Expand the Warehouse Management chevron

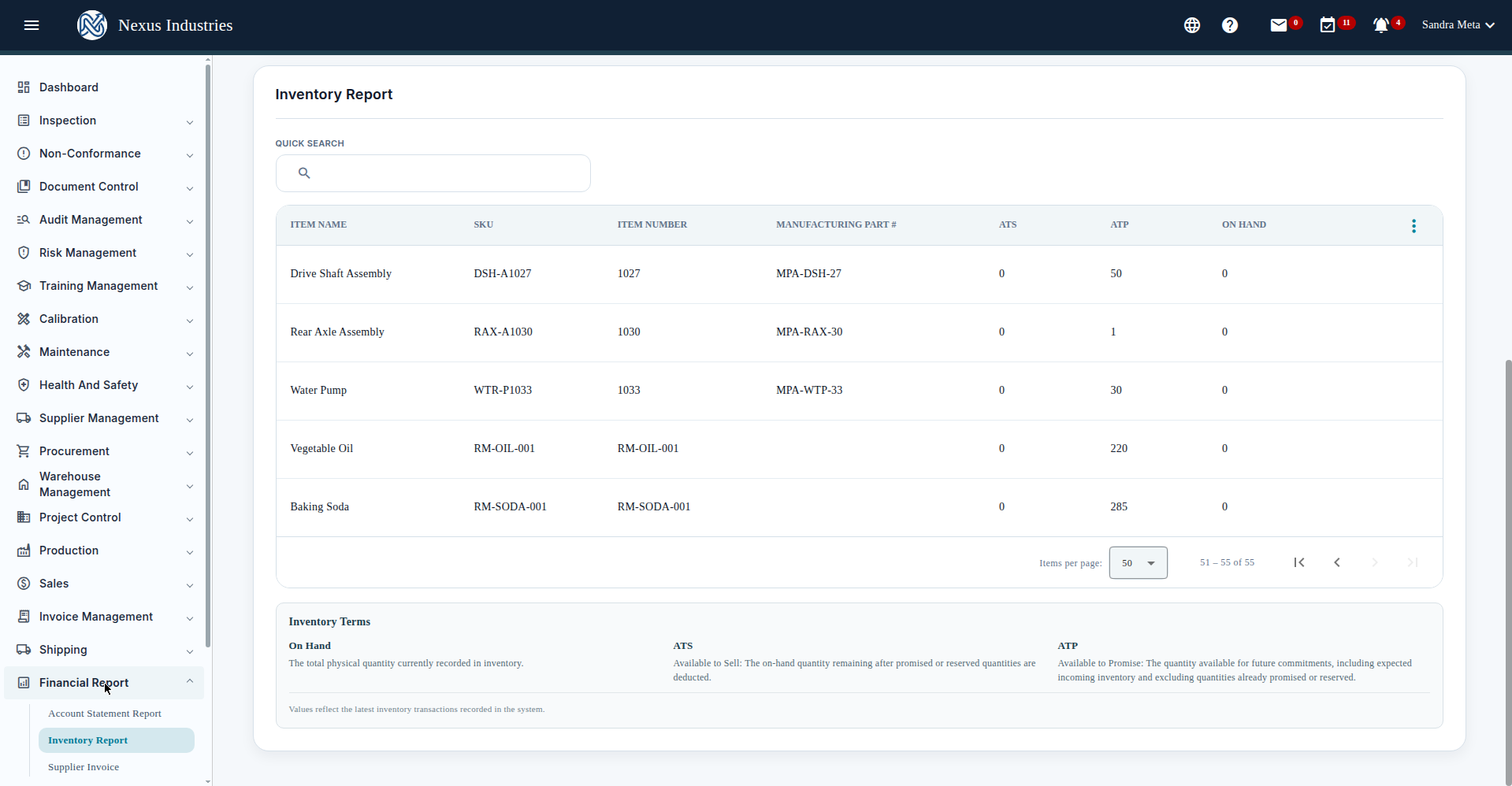(x=190, y=486)
